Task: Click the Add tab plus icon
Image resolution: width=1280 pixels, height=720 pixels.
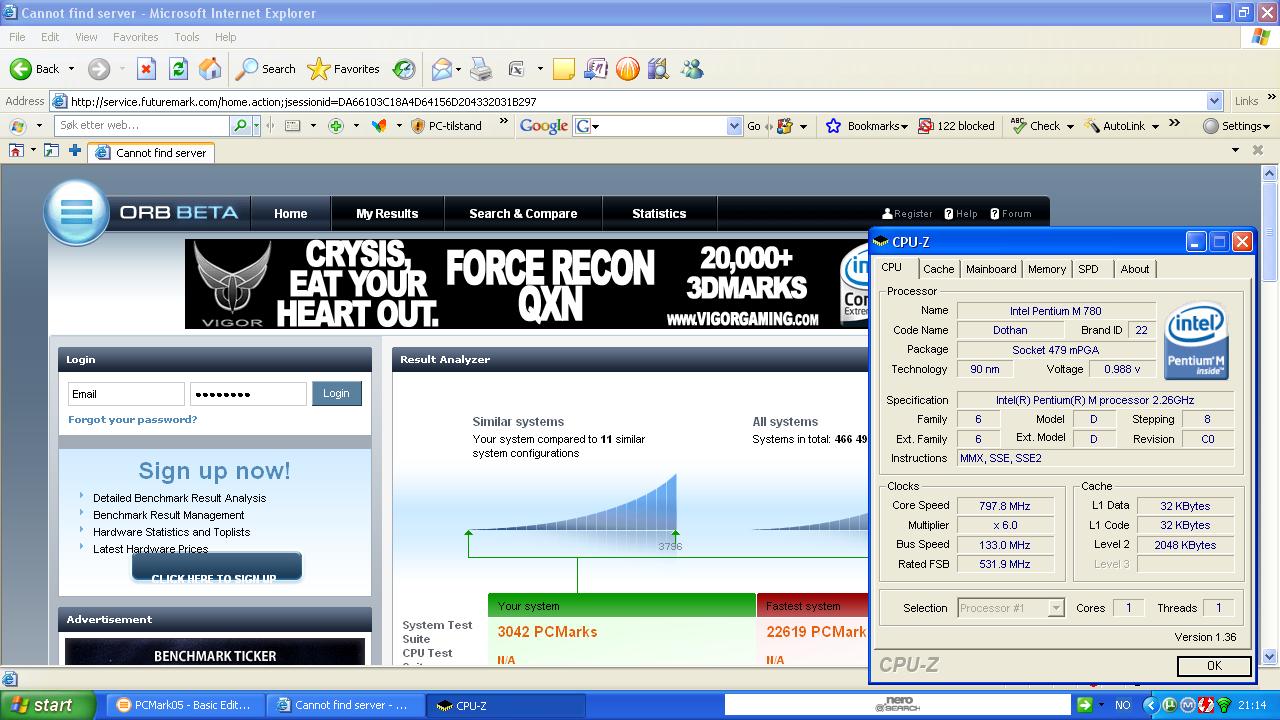Action: click(x=74, y=151)
